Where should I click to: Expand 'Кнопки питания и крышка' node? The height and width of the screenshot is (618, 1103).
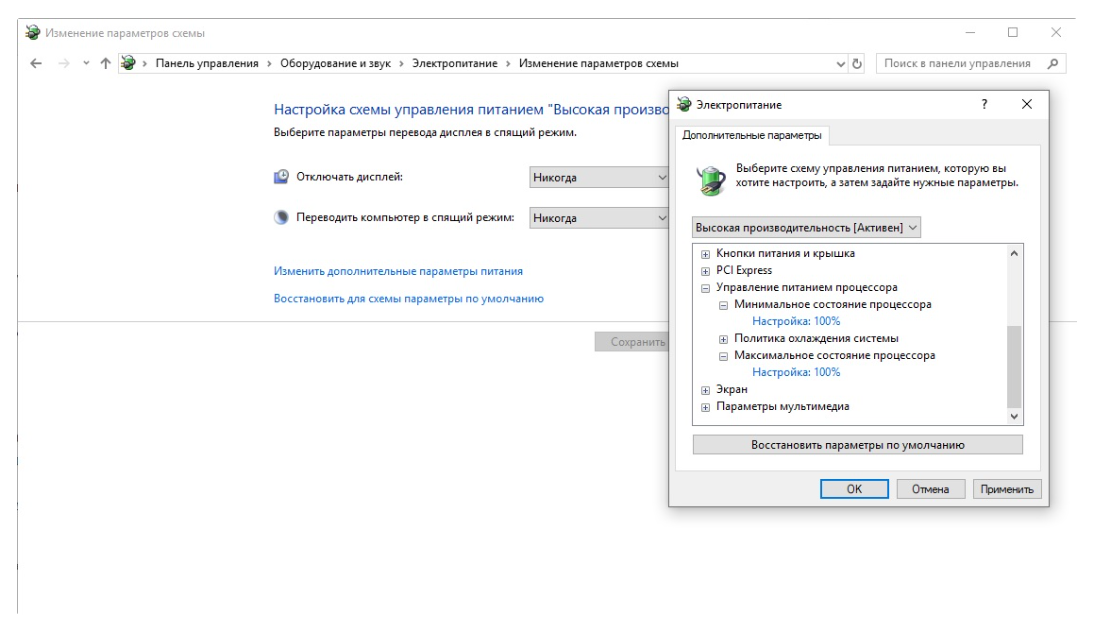tap(705, 254)
